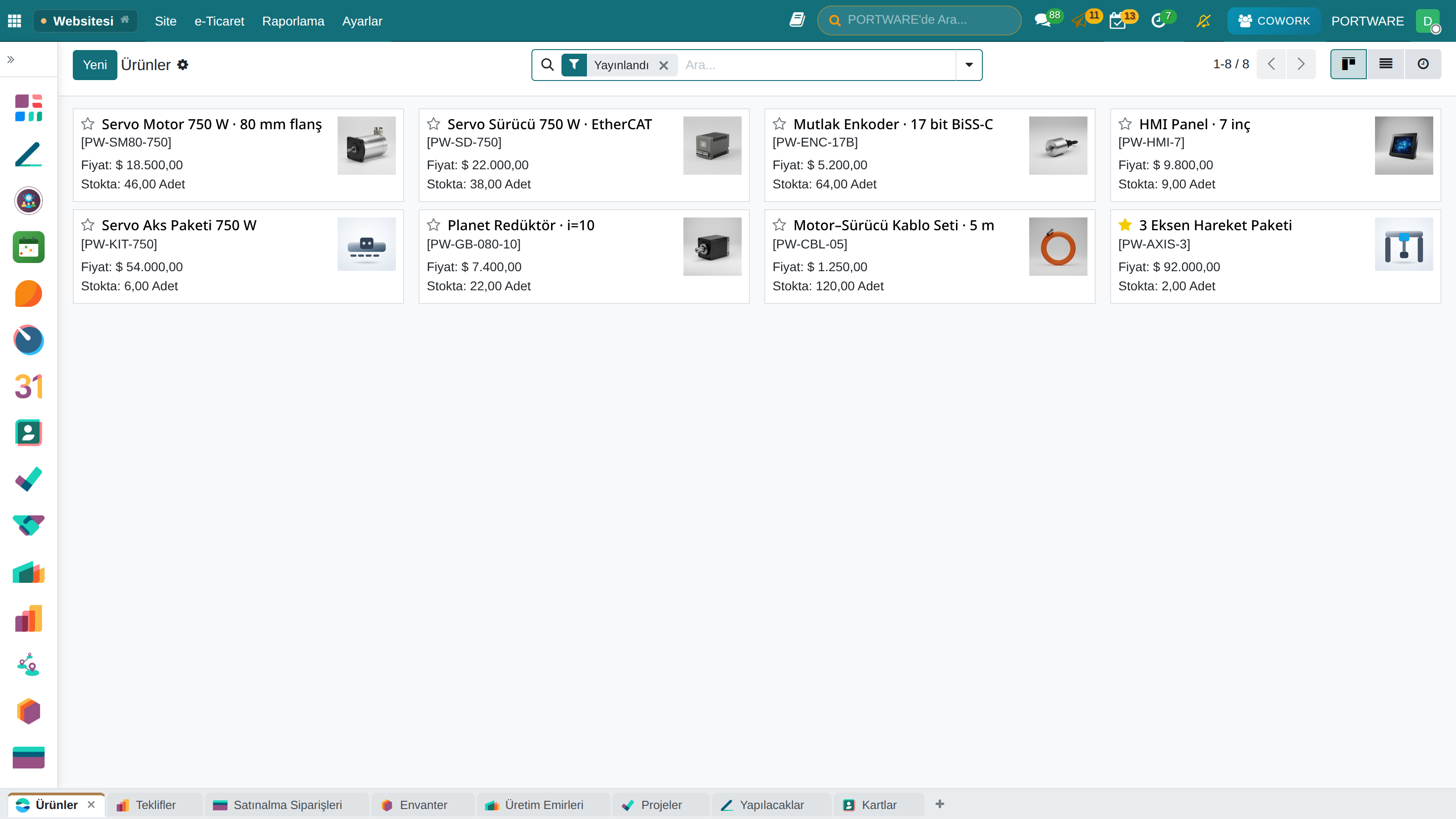Open the 31 calendar app in sidebar
Viewport: 1456px width, 819px height.
coord(28,387)
